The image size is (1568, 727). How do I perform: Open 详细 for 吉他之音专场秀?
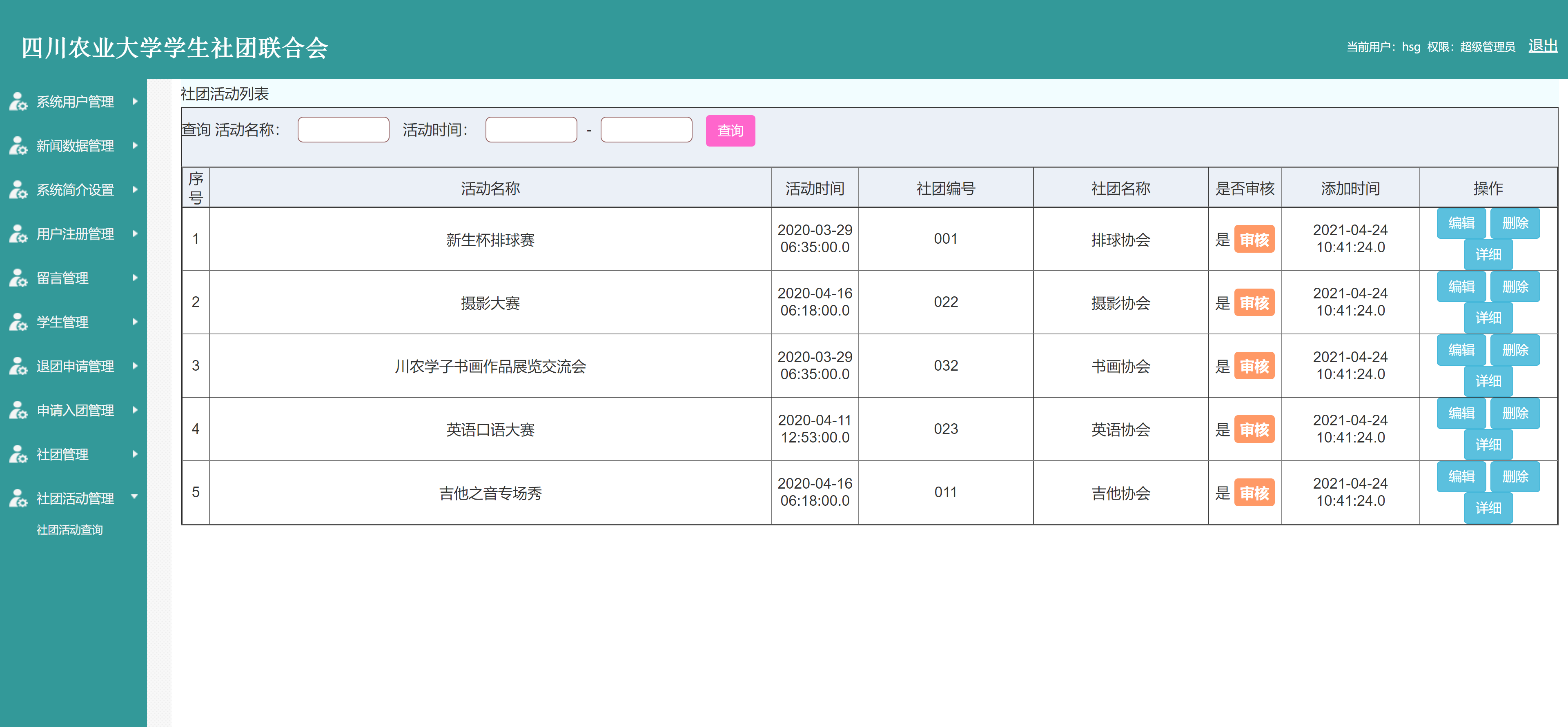pyautogui.click(x=1488, y=508)
